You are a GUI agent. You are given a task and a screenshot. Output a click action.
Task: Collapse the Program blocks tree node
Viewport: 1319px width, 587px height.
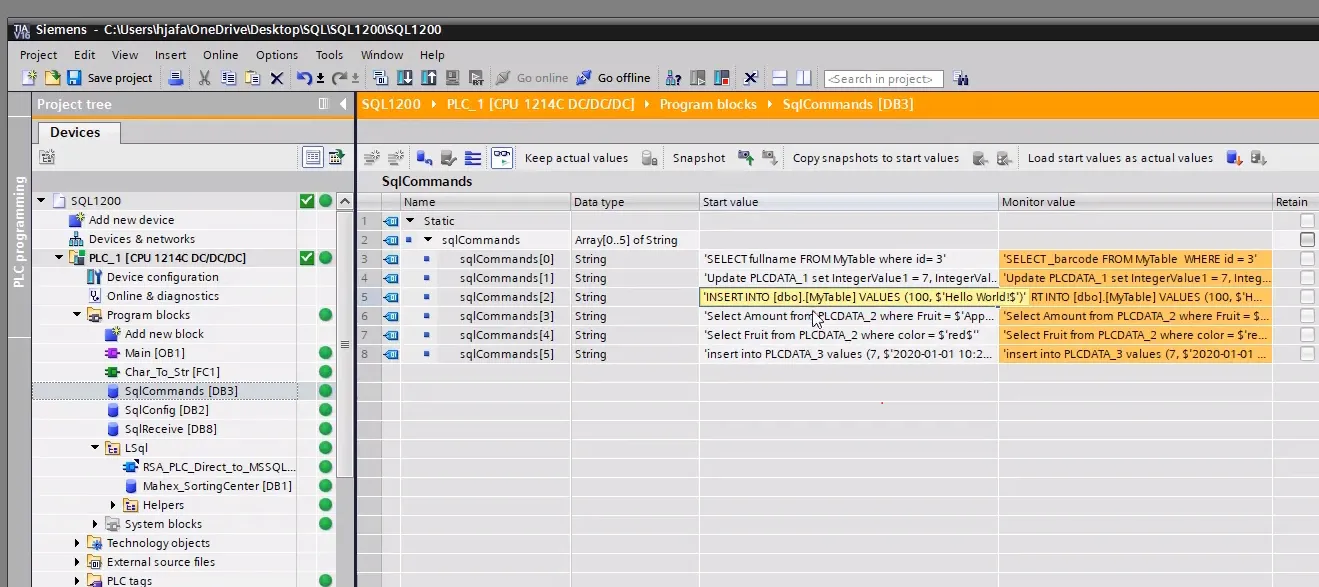(77, 314)
